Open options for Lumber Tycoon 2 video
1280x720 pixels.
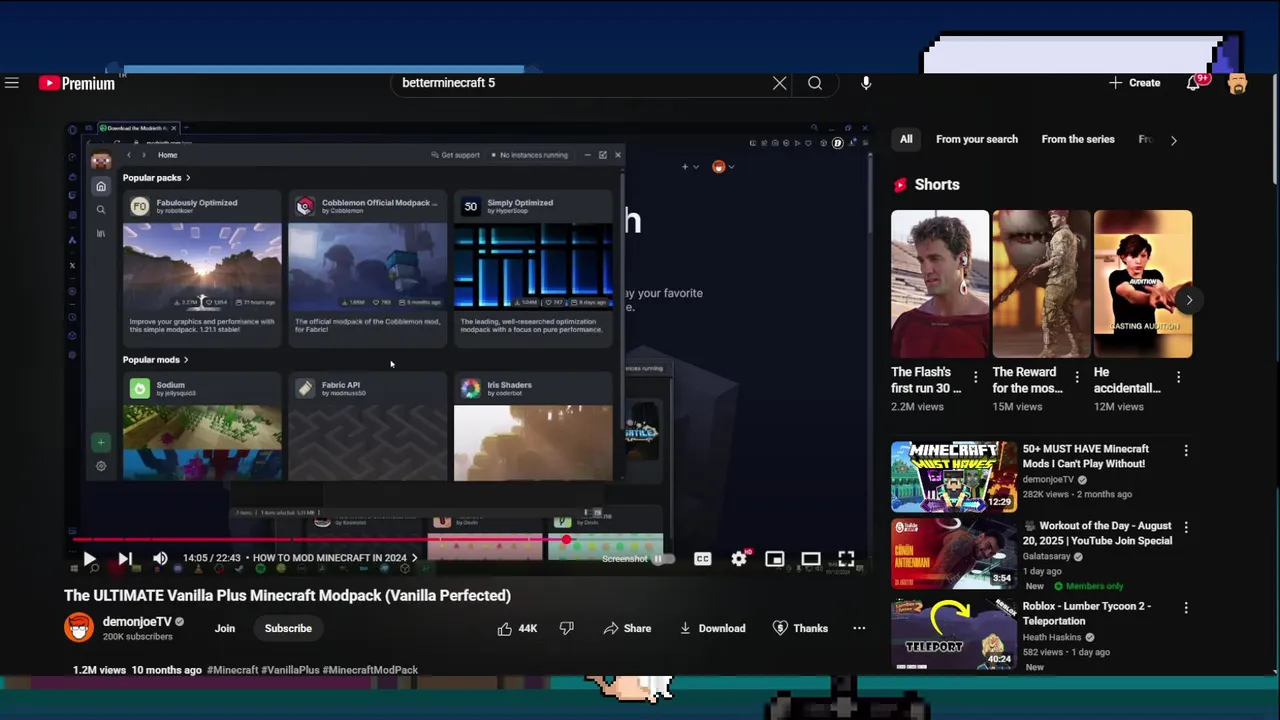[1186, 607]
